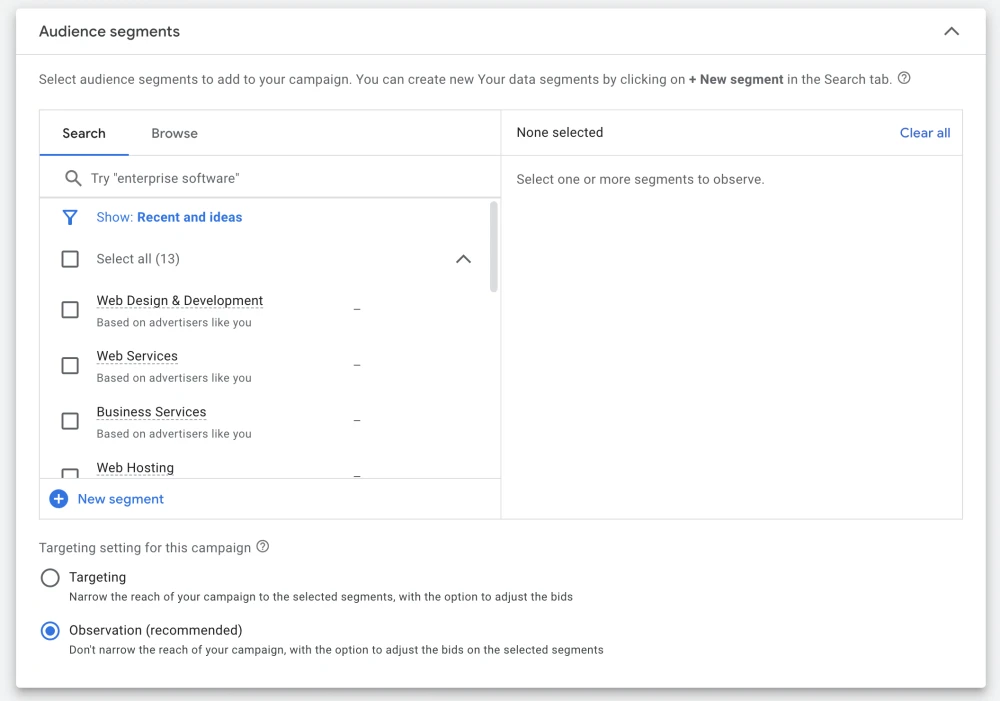Image resolution: width=1000 pixels, height=701 pixels.
Task: Click 'Based on advertisers like you' under Web Services
Action: point(174,378)
